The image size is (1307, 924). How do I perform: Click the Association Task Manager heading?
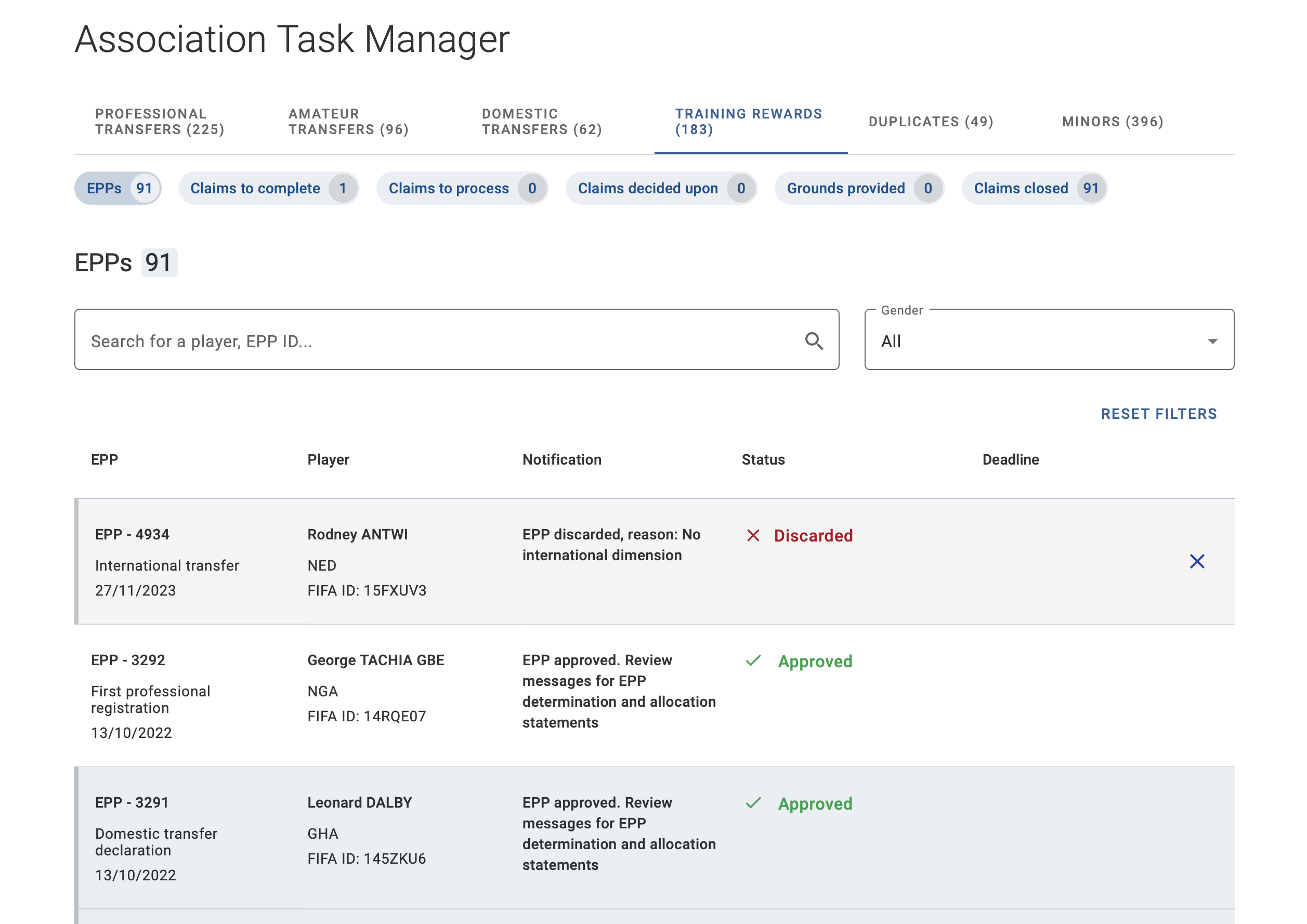point(292,40)
